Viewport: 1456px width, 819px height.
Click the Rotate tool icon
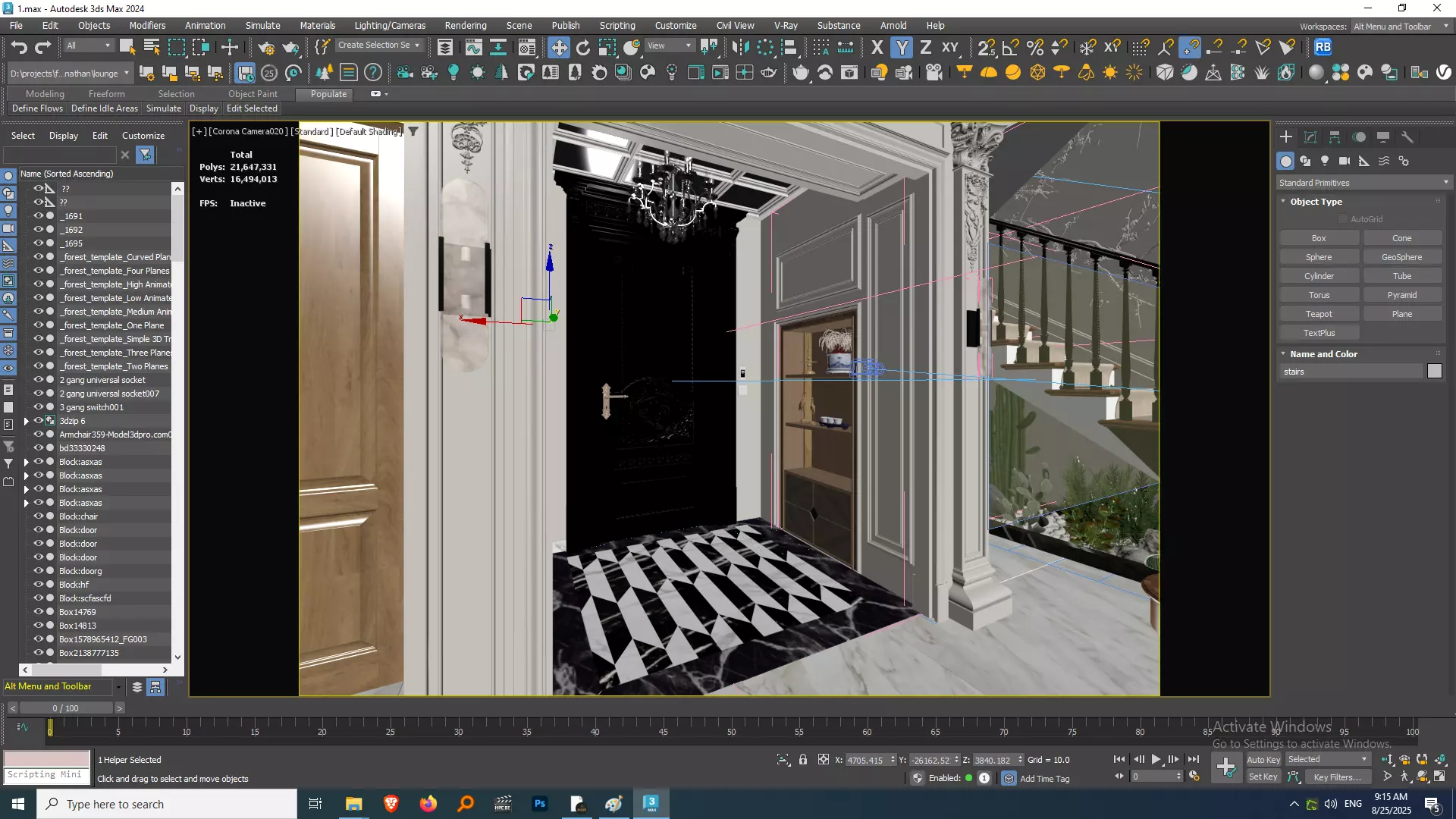point(582,48)
